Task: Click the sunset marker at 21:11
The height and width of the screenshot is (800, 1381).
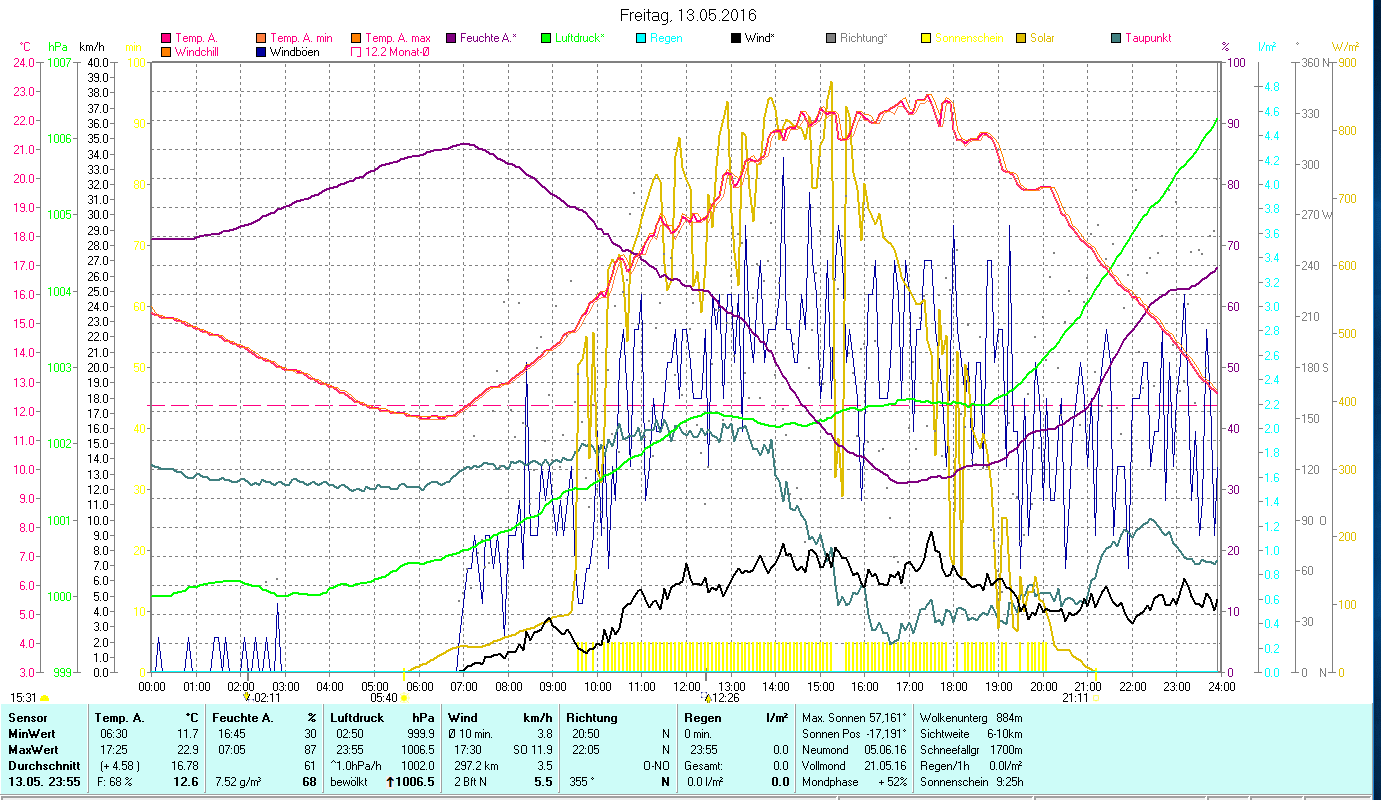Action: tap(1097, 698)
